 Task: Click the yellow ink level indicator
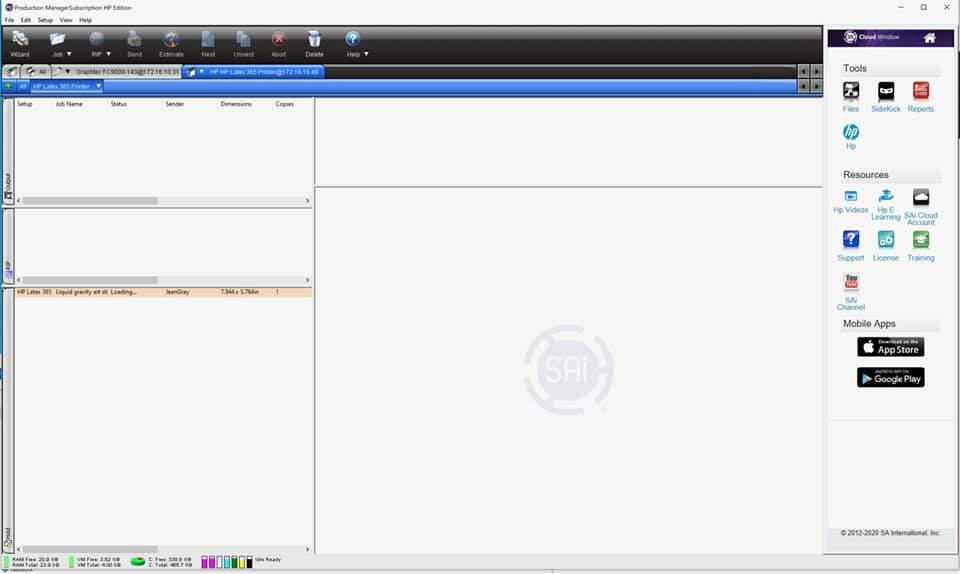(242, 562)
